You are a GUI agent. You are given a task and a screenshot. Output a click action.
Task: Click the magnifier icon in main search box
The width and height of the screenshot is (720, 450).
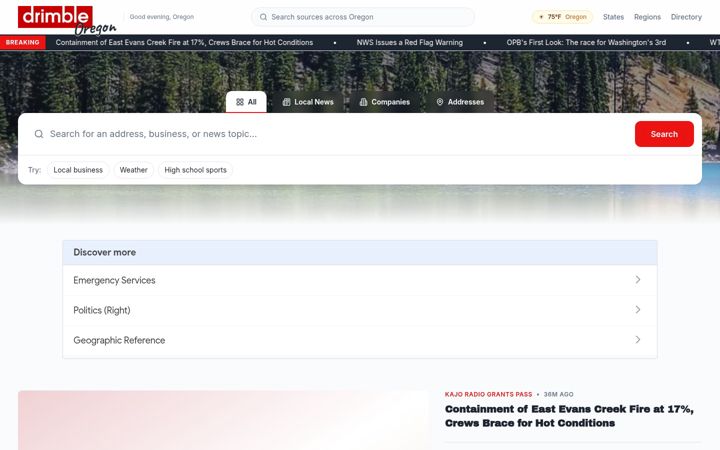(39, 134)
